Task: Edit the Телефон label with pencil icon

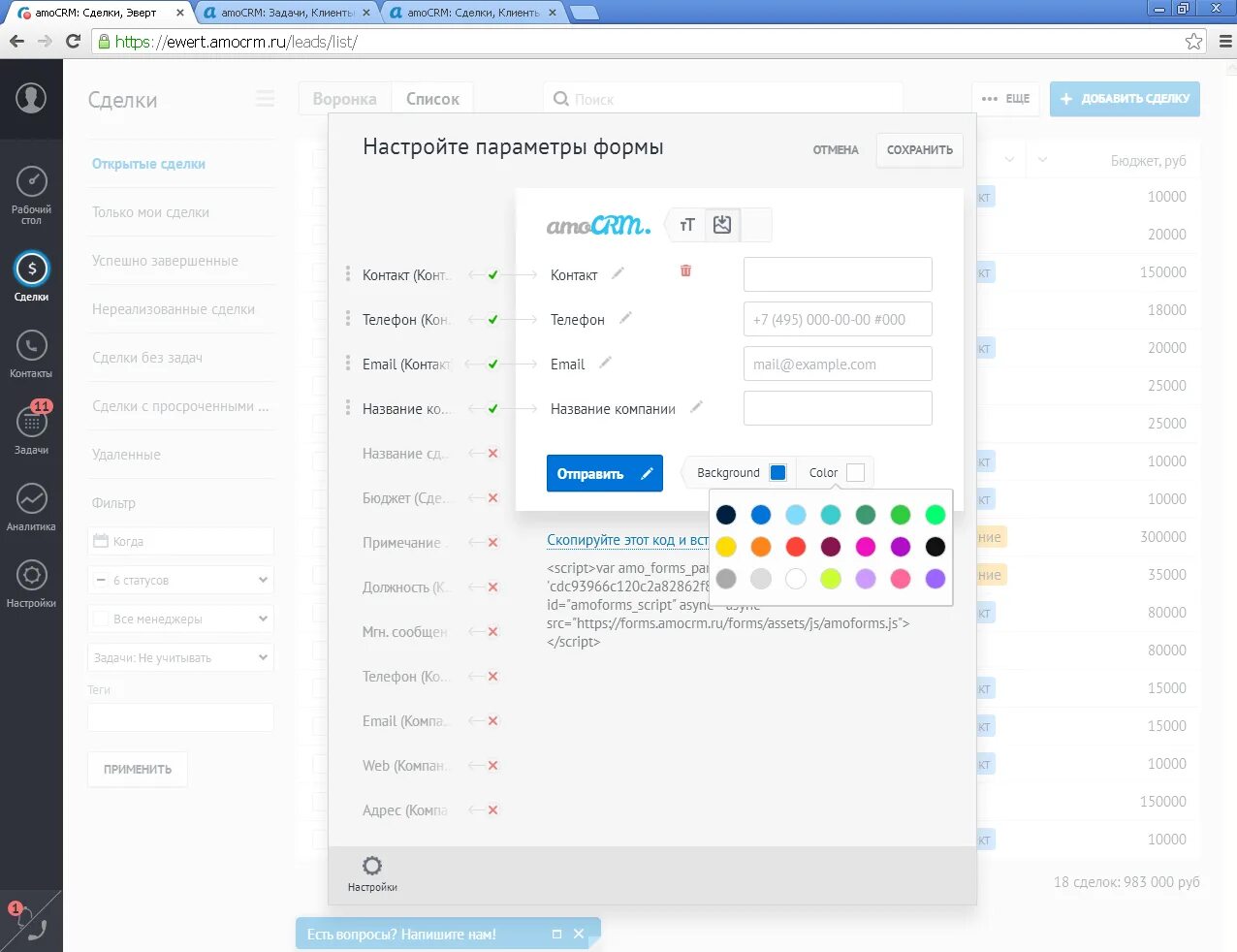Action: (x=624, y=318)
